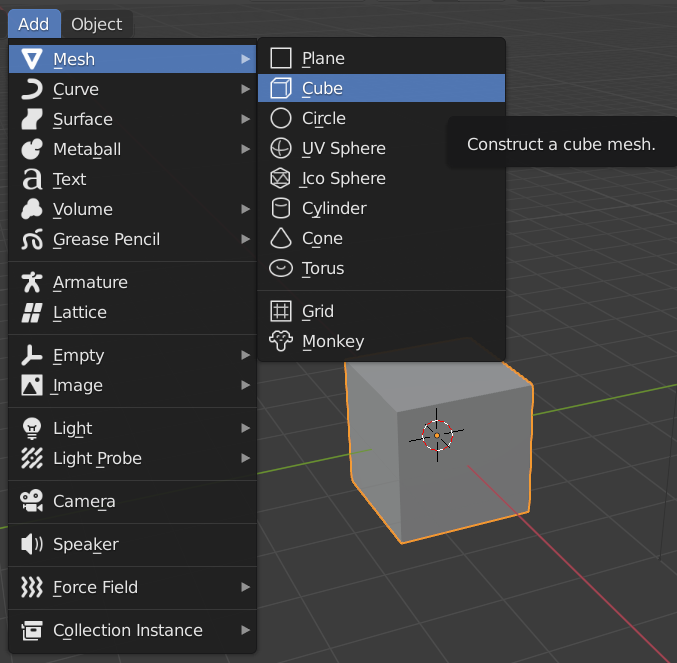Expand the Light submenu arrow
Viewport: 677px width, 663px height.
coord(245,428)
